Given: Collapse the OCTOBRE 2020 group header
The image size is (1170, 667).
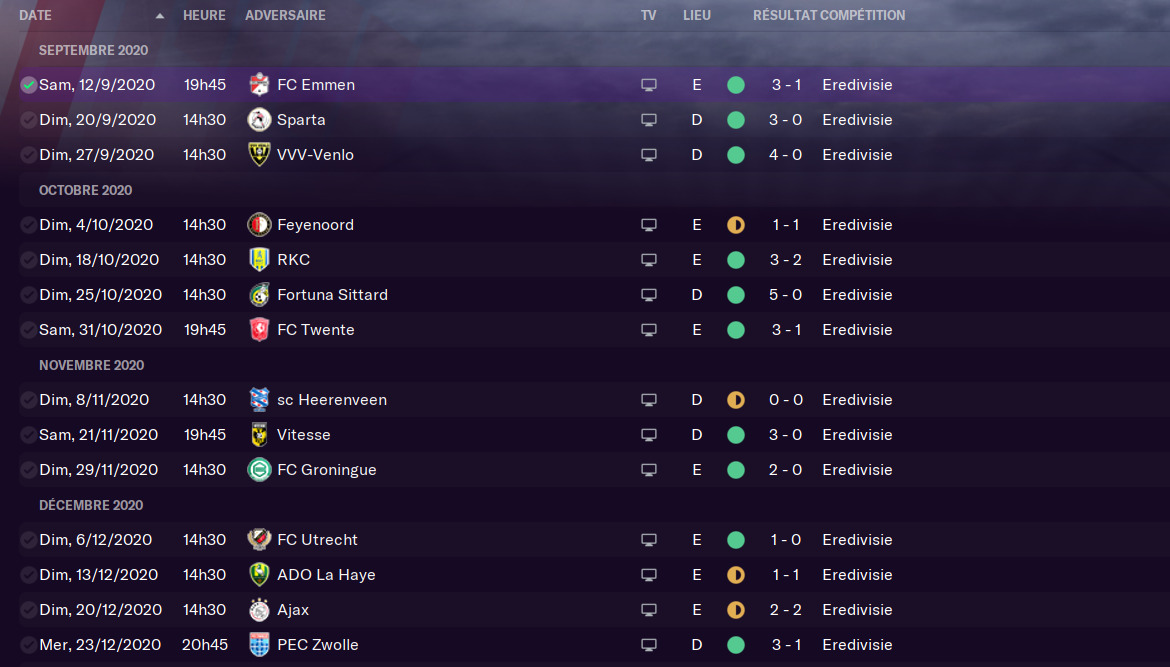Looking at the screenshot, I should [x=85, y=190].
